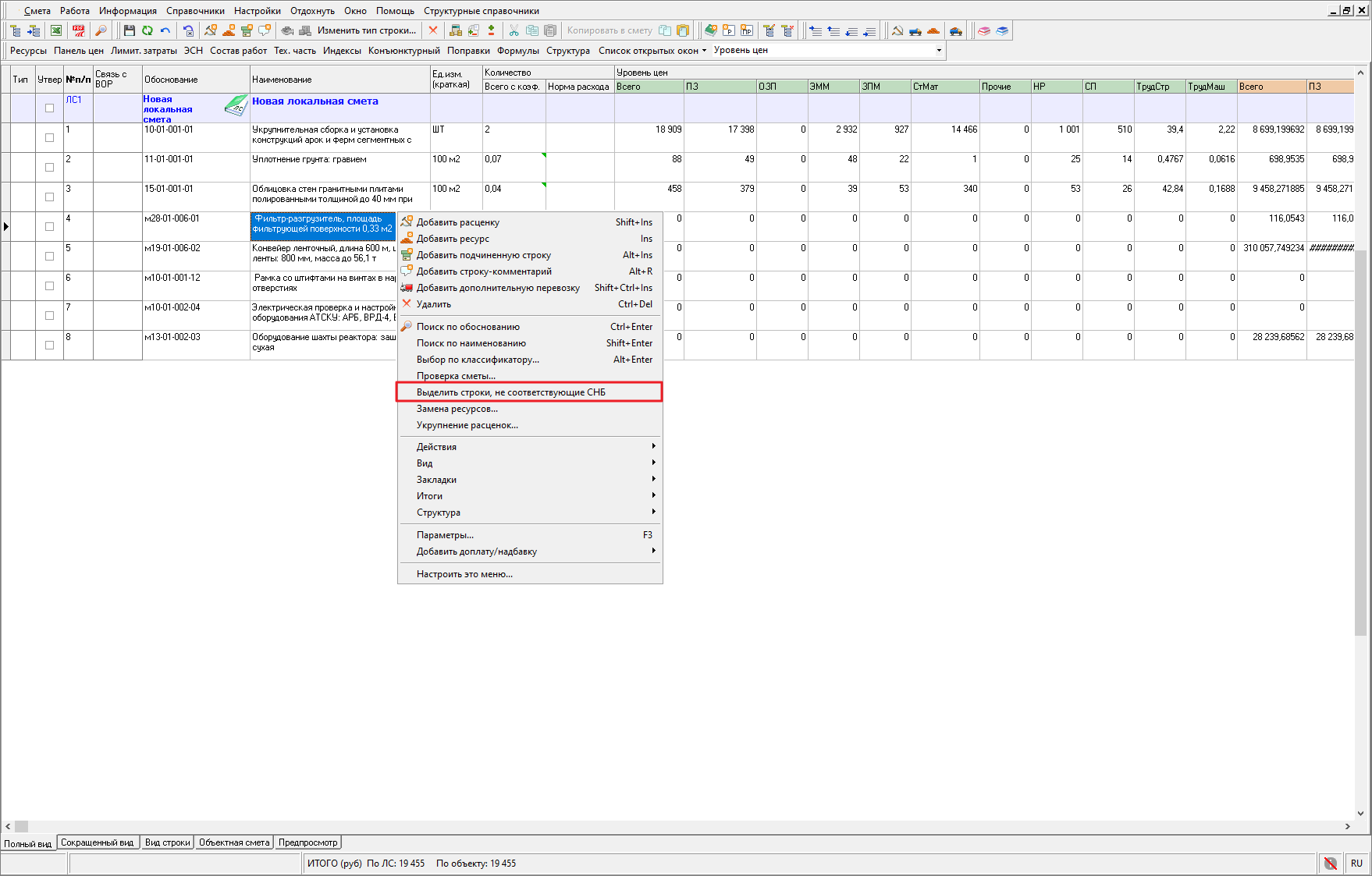1372x876 pixels.
Task: Click the Изменить тип строки button
Action: pyautogui.click(x=366, y=30)
